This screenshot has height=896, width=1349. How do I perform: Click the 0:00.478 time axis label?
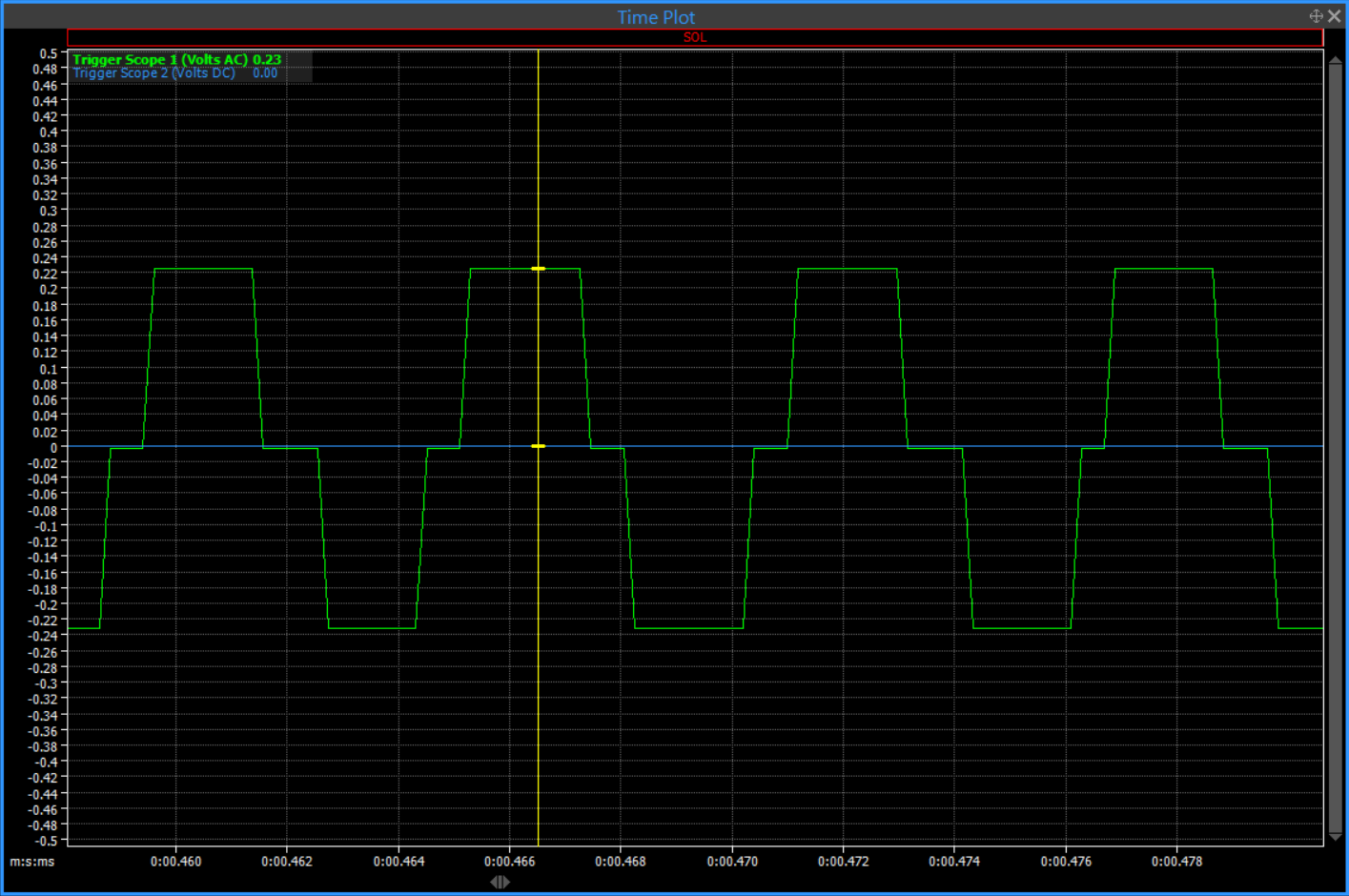(x=1176, y=862)
